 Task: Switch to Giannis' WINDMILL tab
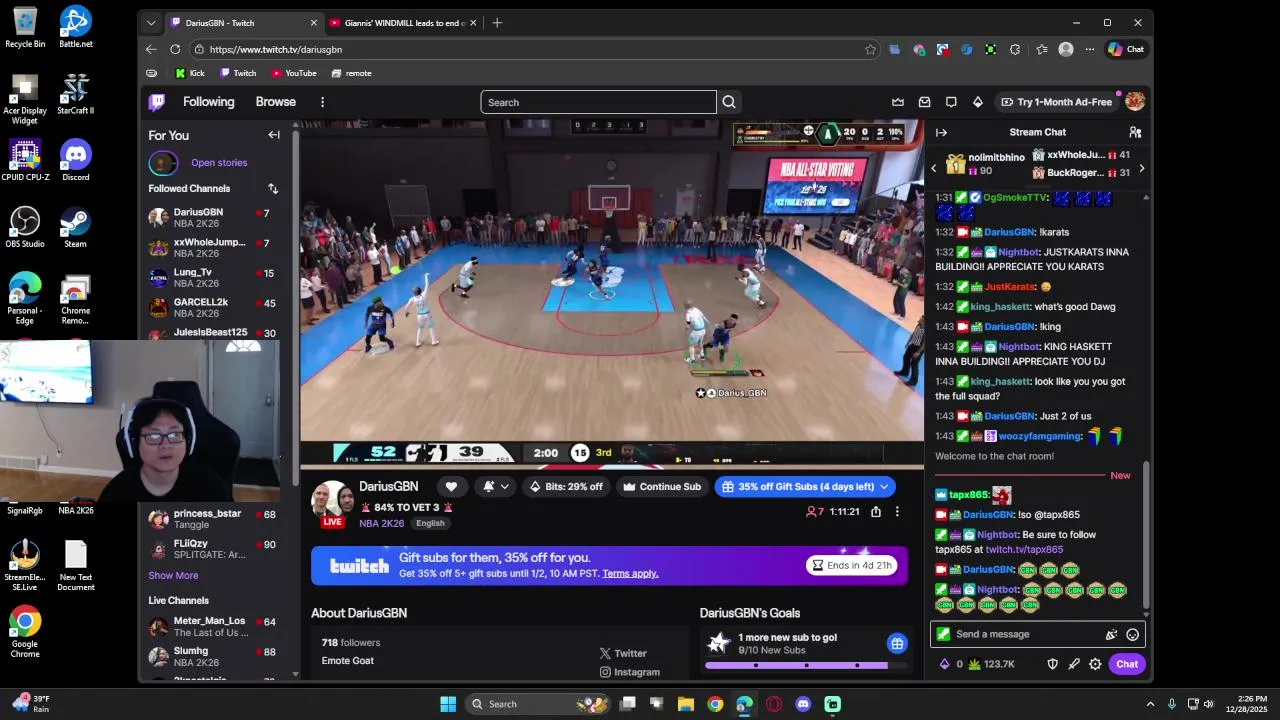403,23
